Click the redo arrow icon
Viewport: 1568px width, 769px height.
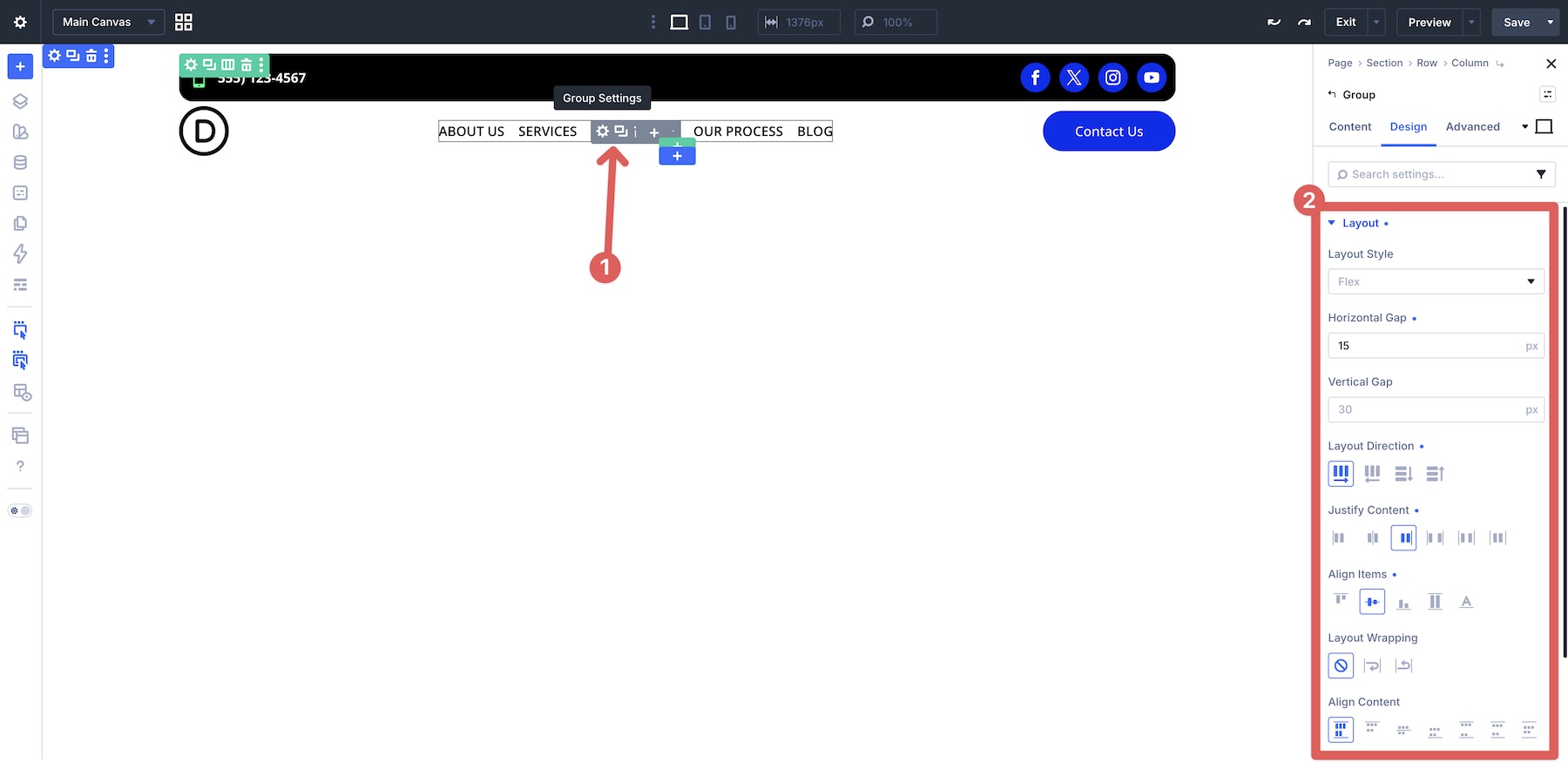point(1304,22)
